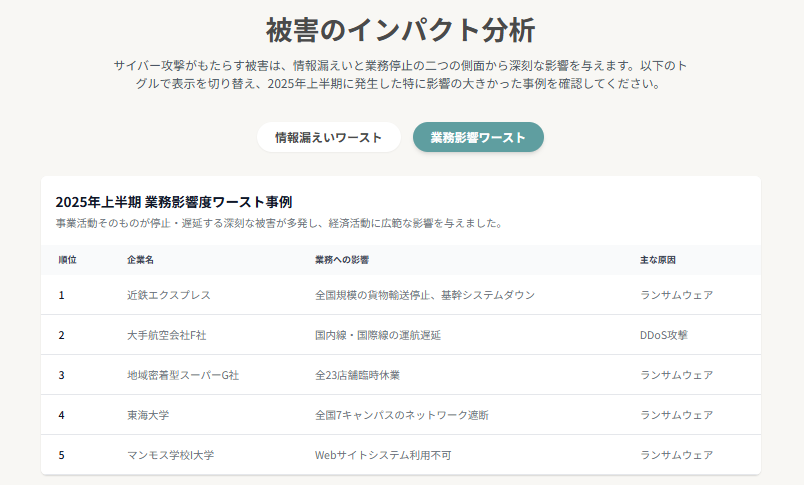This screenshot has width=804, height=485.
Task: Click 全国規模の貨物輸送停止、基幹システムダウン impact text
Action: (425, 295)
